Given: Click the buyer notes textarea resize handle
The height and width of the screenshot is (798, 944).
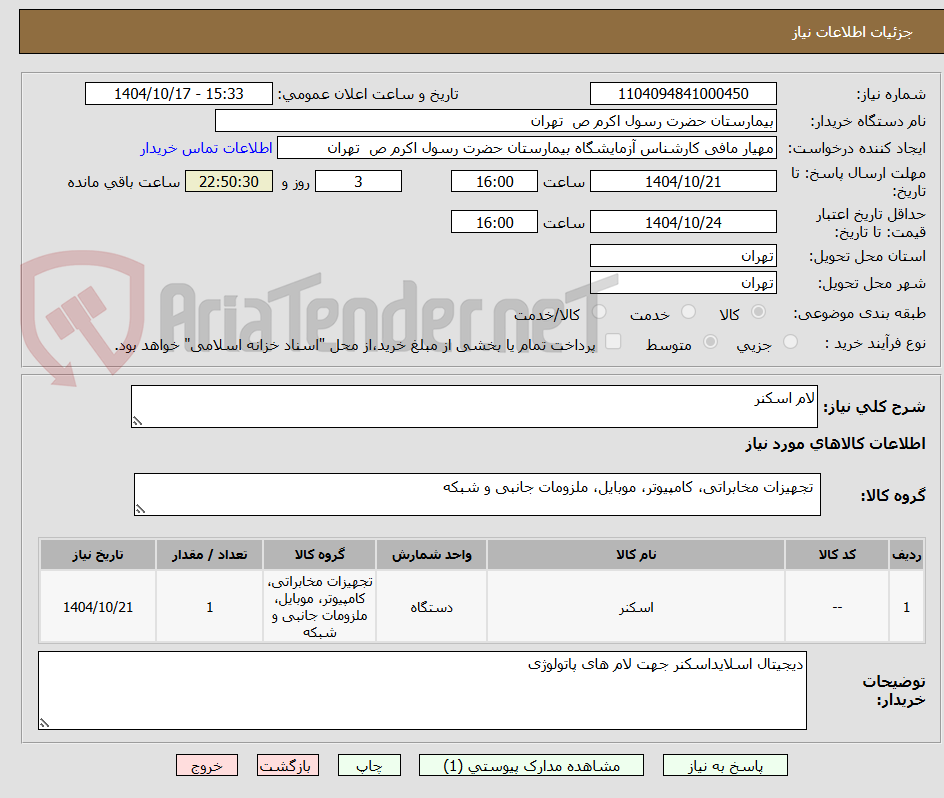Looking at the screenshot, I should 45,723.
